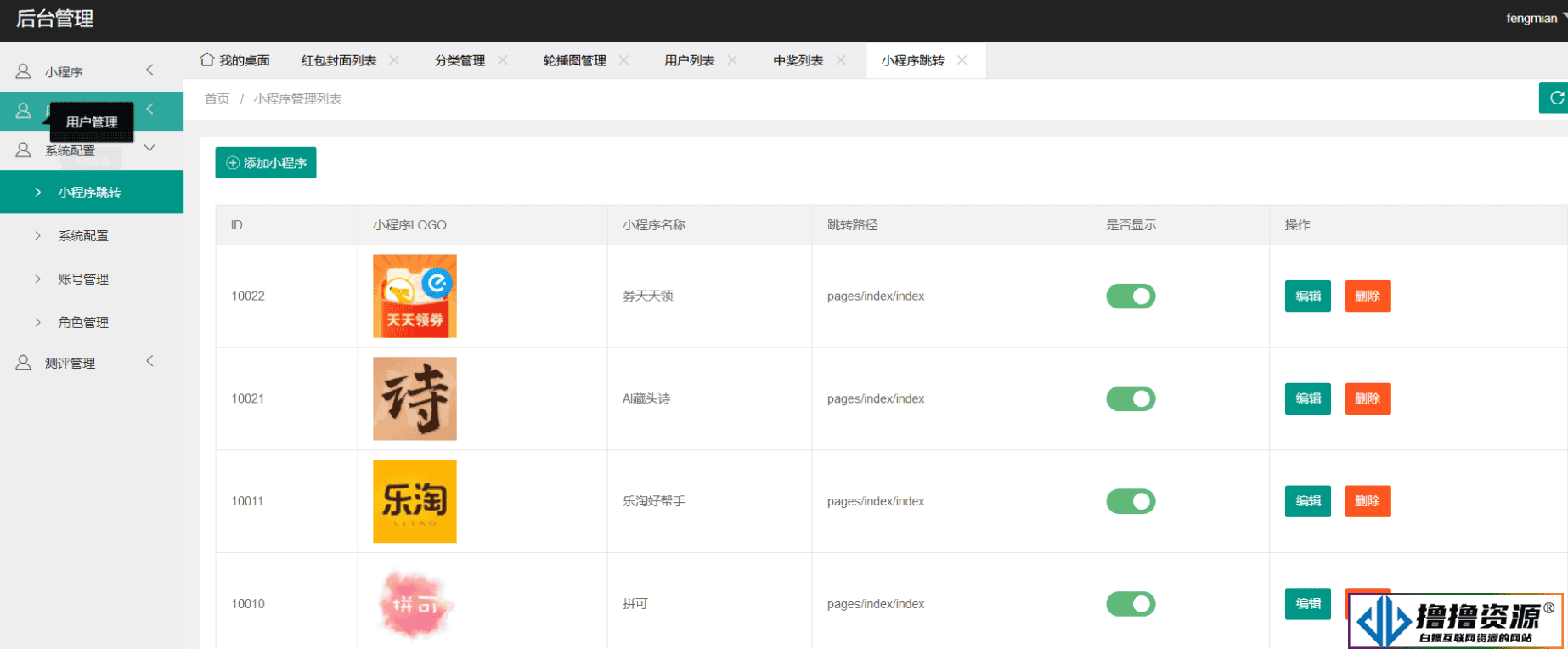
Task: Close the 小程序跳转 tab
Action: (x=962, y=60)
